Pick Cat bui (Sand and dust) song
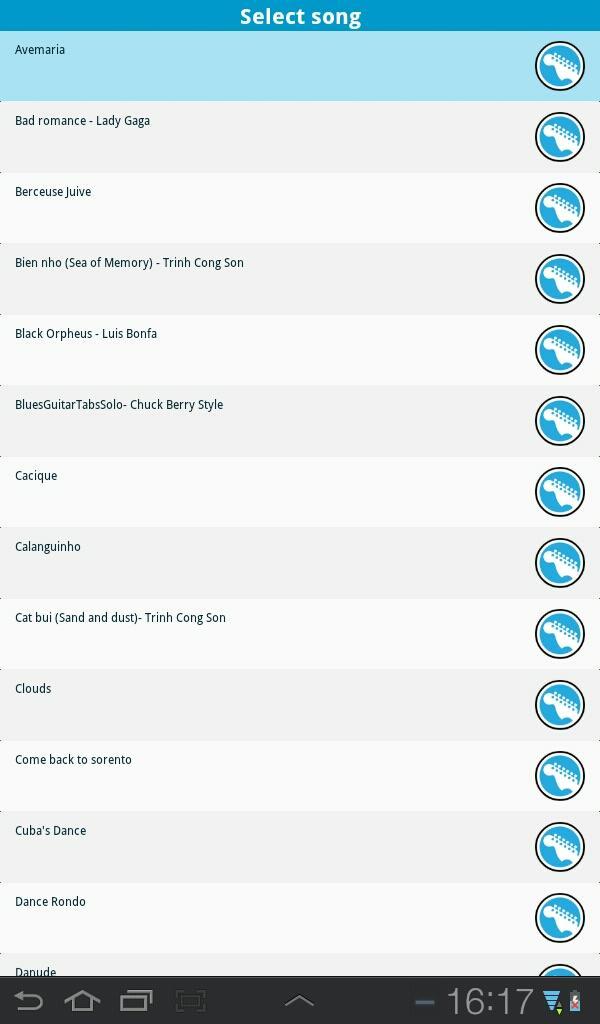This screenshot has width=600, height=1024. [x=300, y=634]
